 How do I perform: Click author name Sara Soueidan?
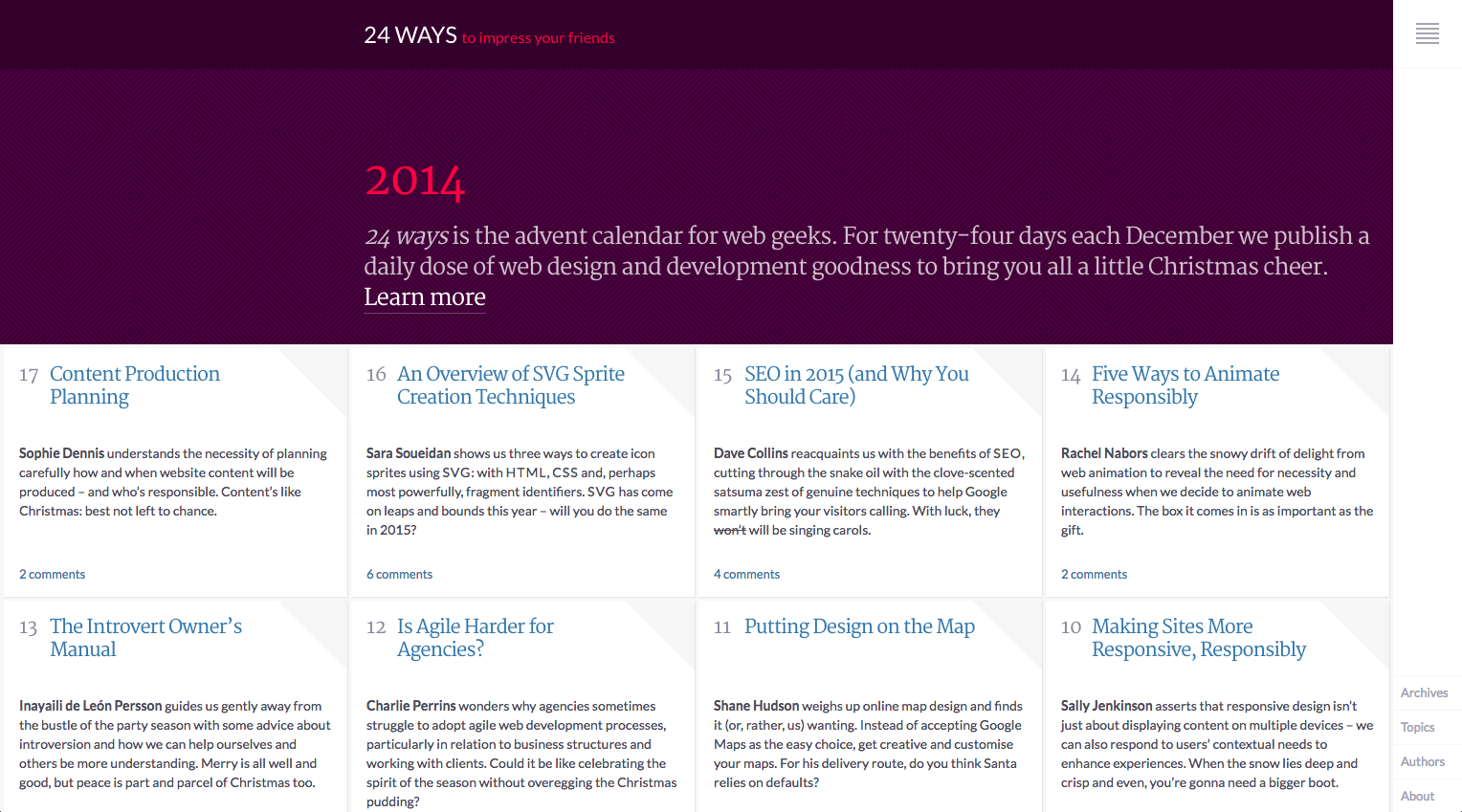409,453
